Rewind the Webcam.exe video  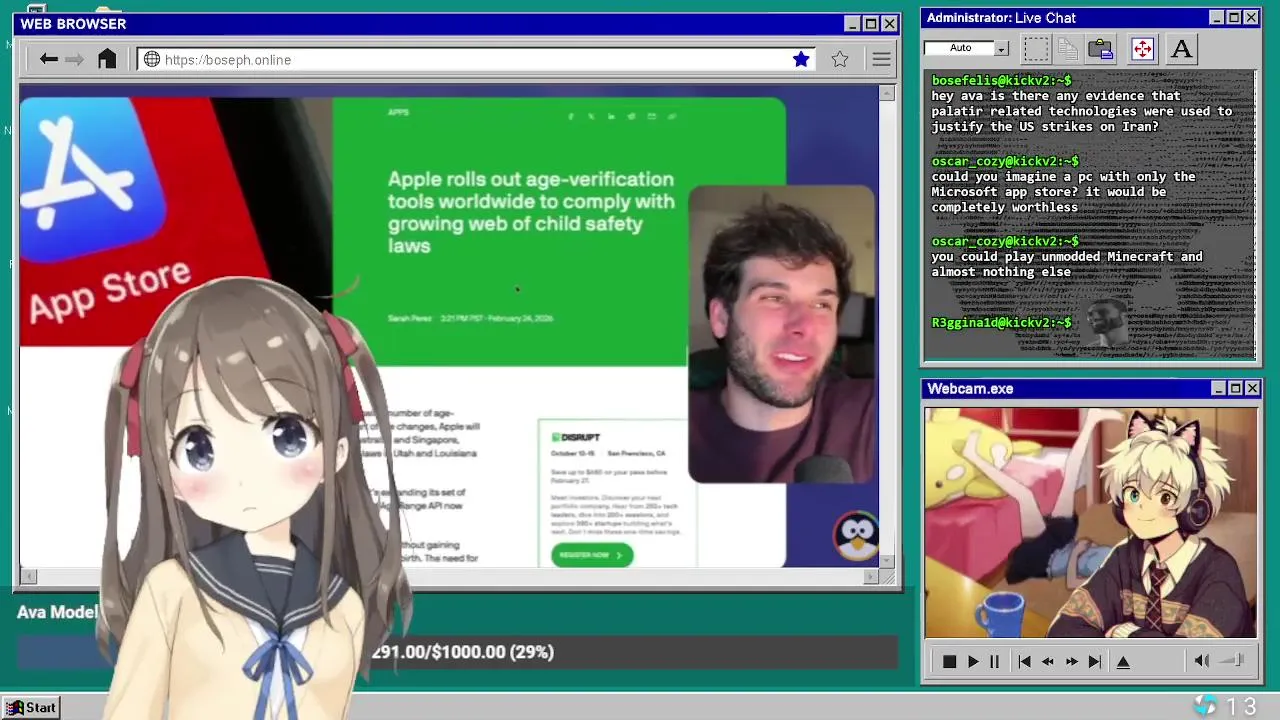[x=1047, y=661]
